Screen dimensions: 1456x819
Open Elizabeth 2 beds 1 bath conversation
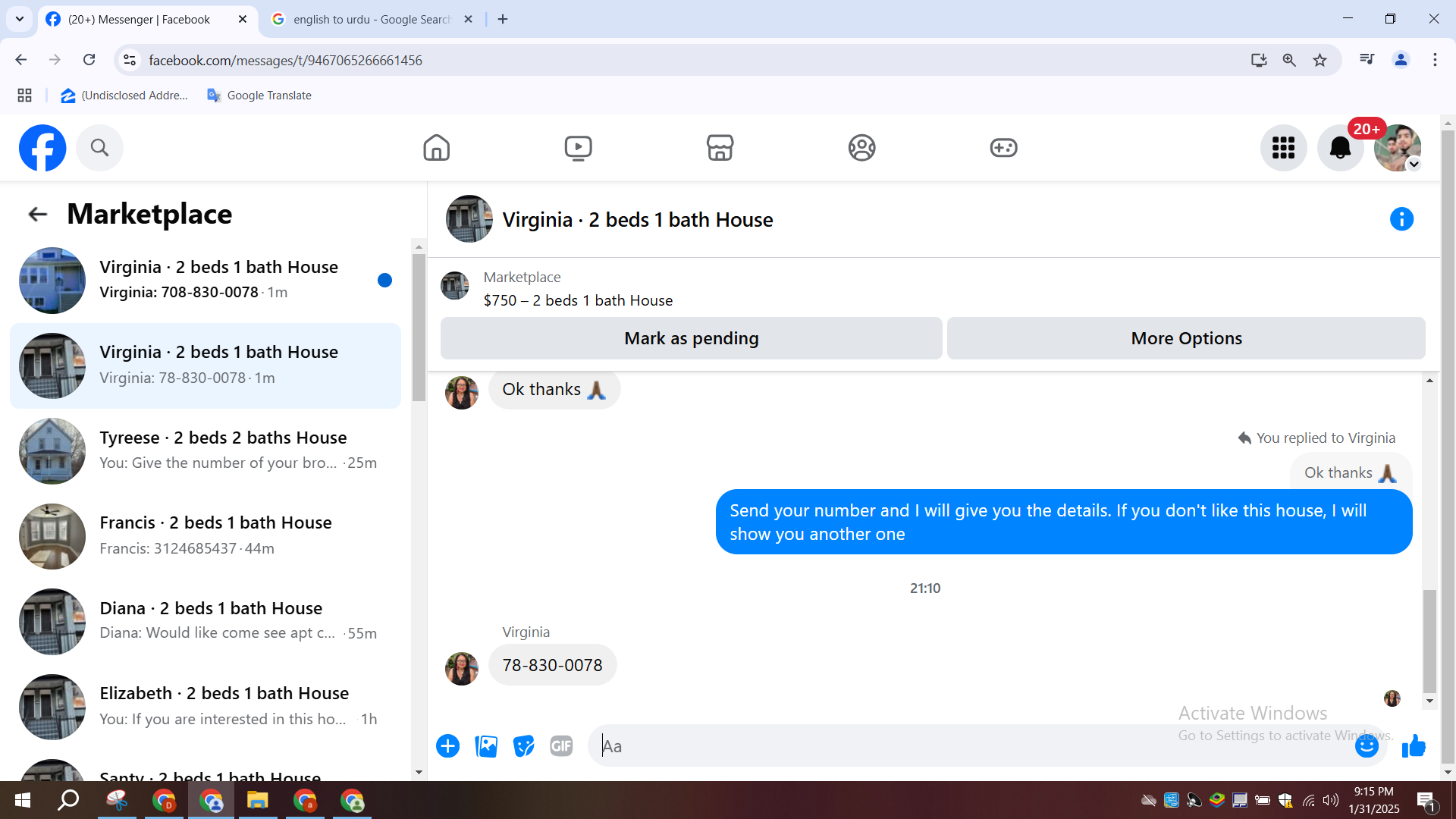pyautogui.click(x=206, y=707)
